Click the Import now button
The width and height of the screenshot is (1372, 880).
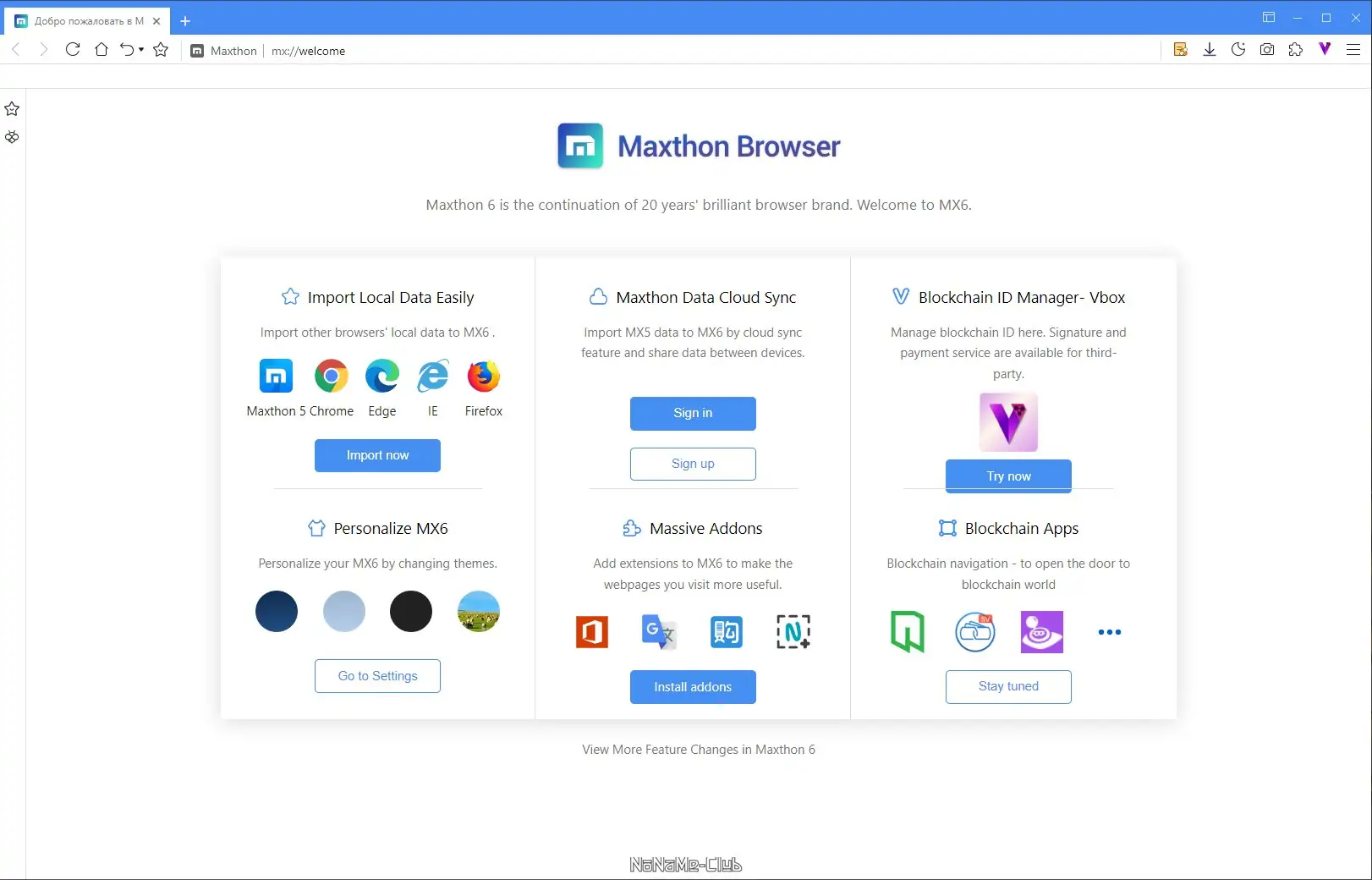point(377,455)
